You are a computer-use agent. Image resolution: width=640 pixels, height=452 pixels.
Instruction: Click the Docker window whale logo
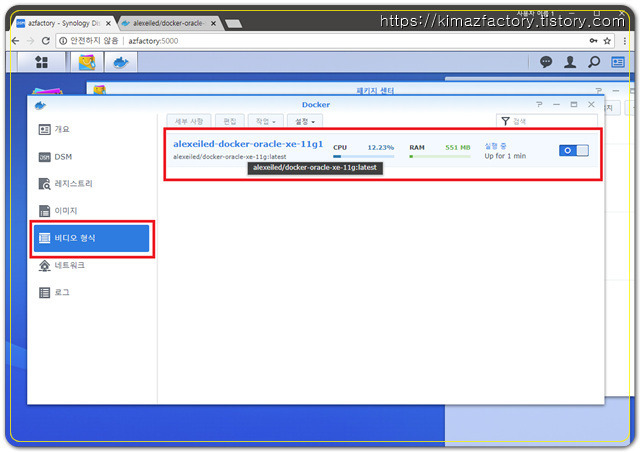(x=40, y=106)
